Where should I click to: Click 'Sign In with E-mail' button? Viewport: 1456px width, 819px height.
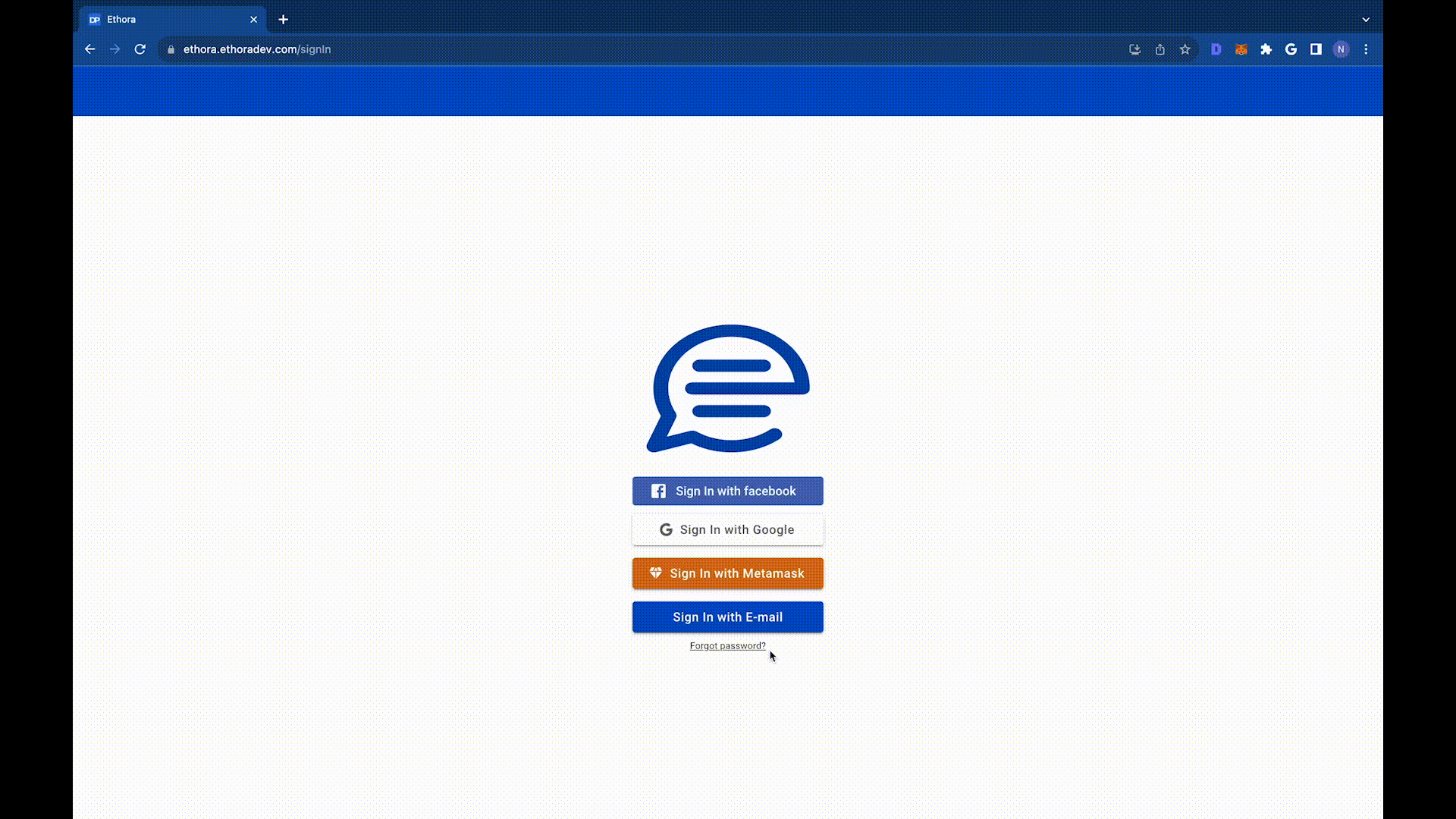728,617
